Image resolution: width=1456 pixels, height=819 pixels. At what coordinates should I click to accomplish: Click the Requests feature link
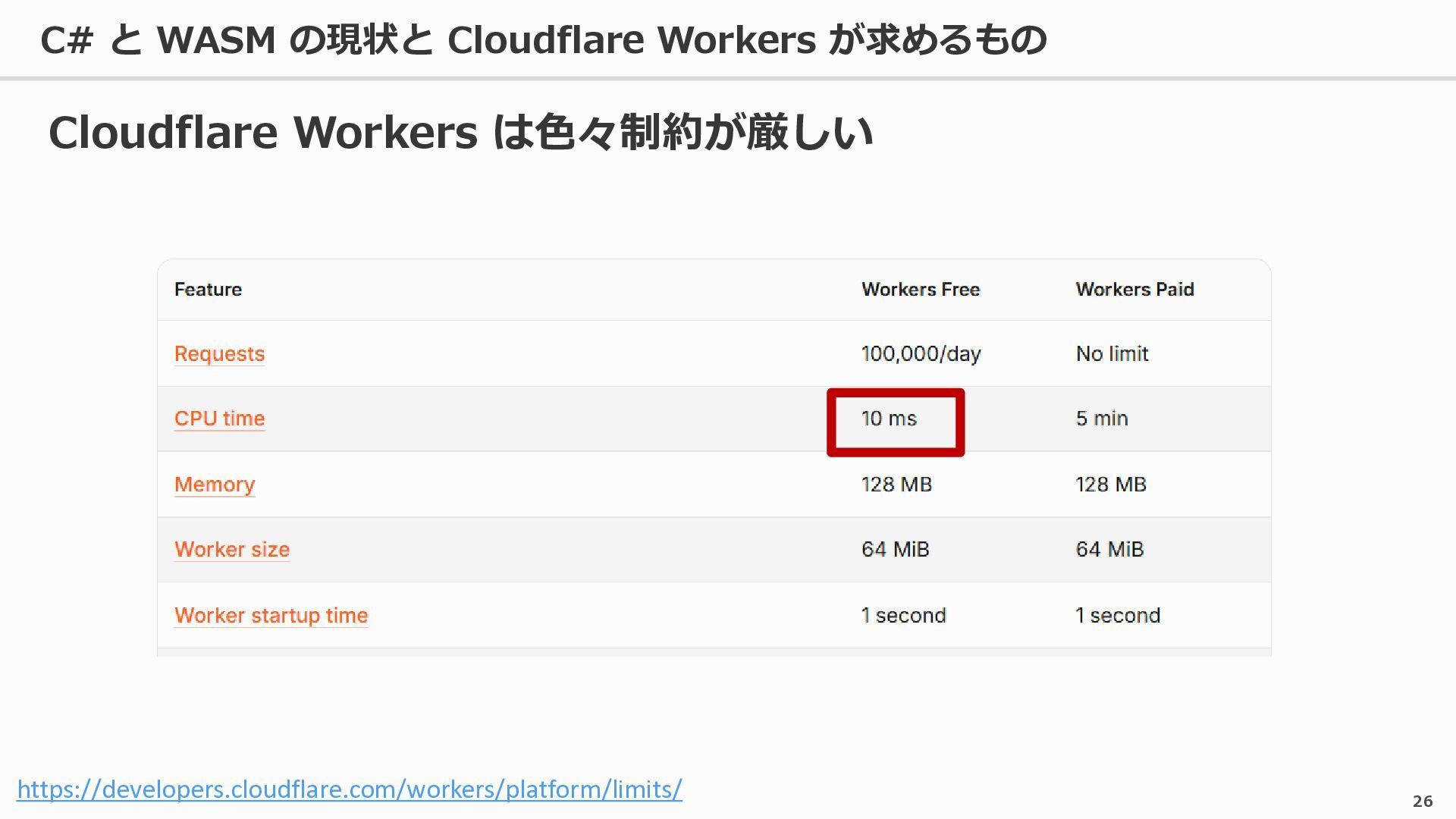[219, 354]
